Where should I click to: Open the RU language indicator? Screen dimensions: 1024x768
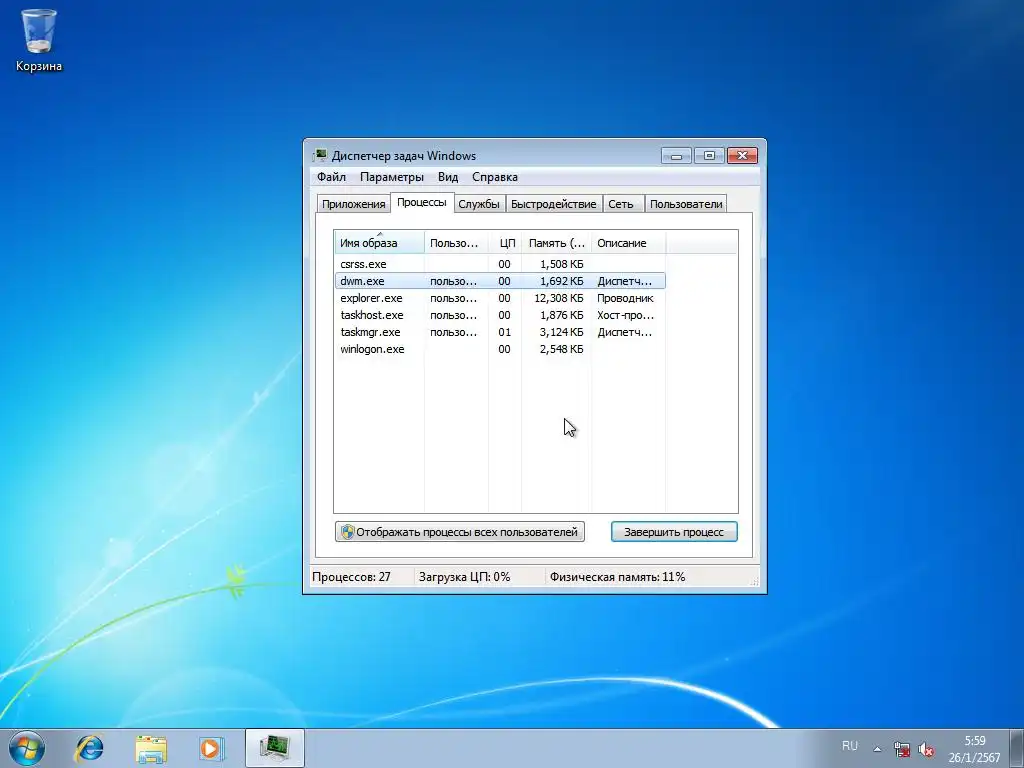tap(850, 745)
